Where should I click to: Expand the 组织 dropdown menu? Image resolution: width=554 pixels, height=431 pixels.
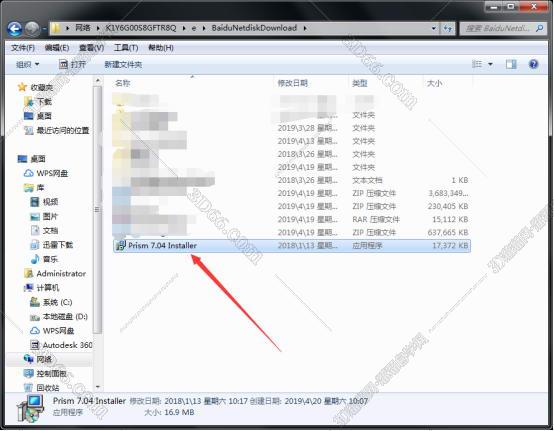point(28,64)
